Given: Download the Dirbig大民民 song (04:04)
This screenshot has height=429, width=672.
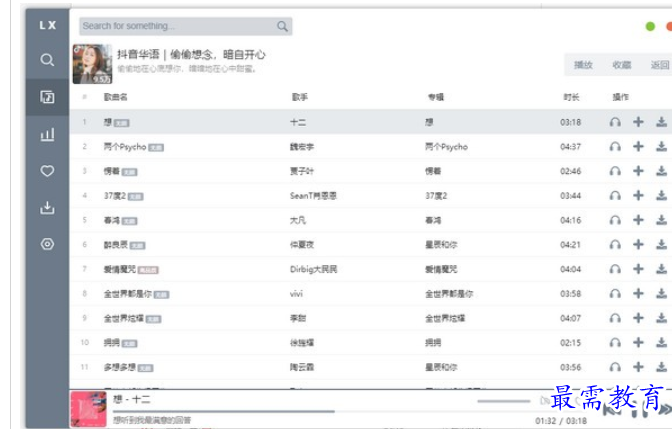Looking at the screenshot, I should 661,269.
